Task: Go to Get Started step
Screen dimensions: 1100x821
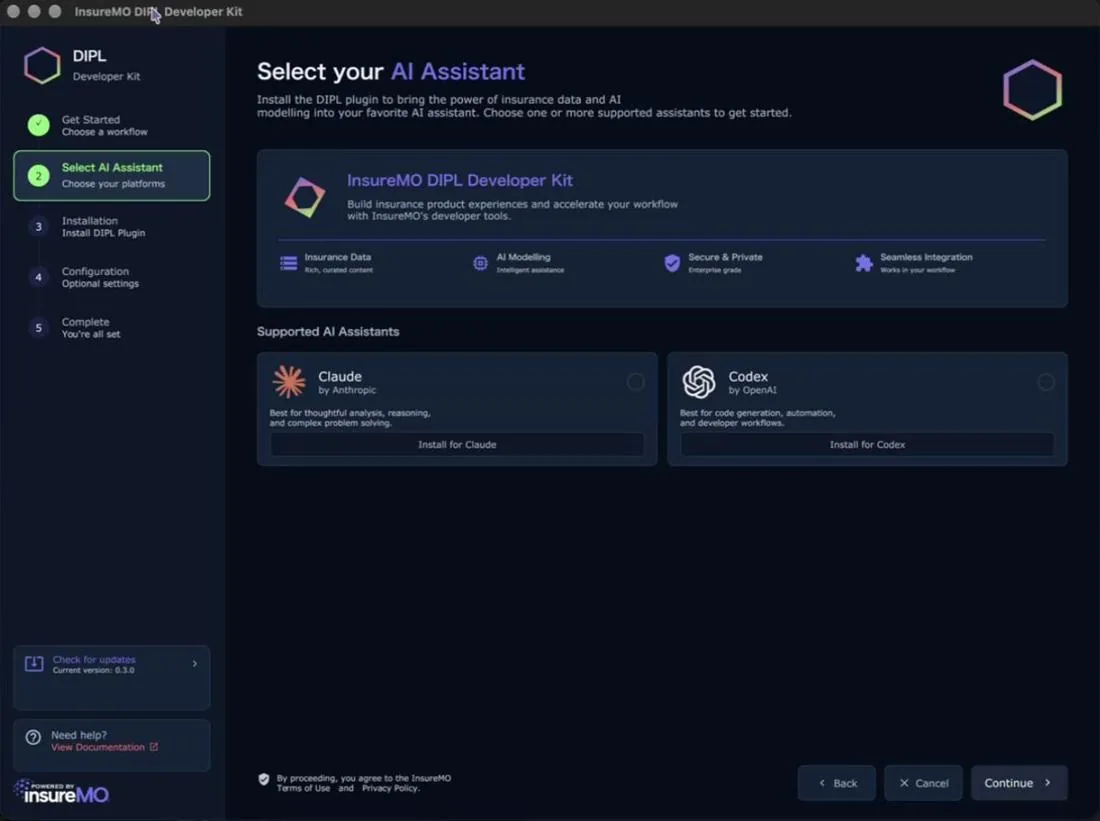Action: pos(112,125)
